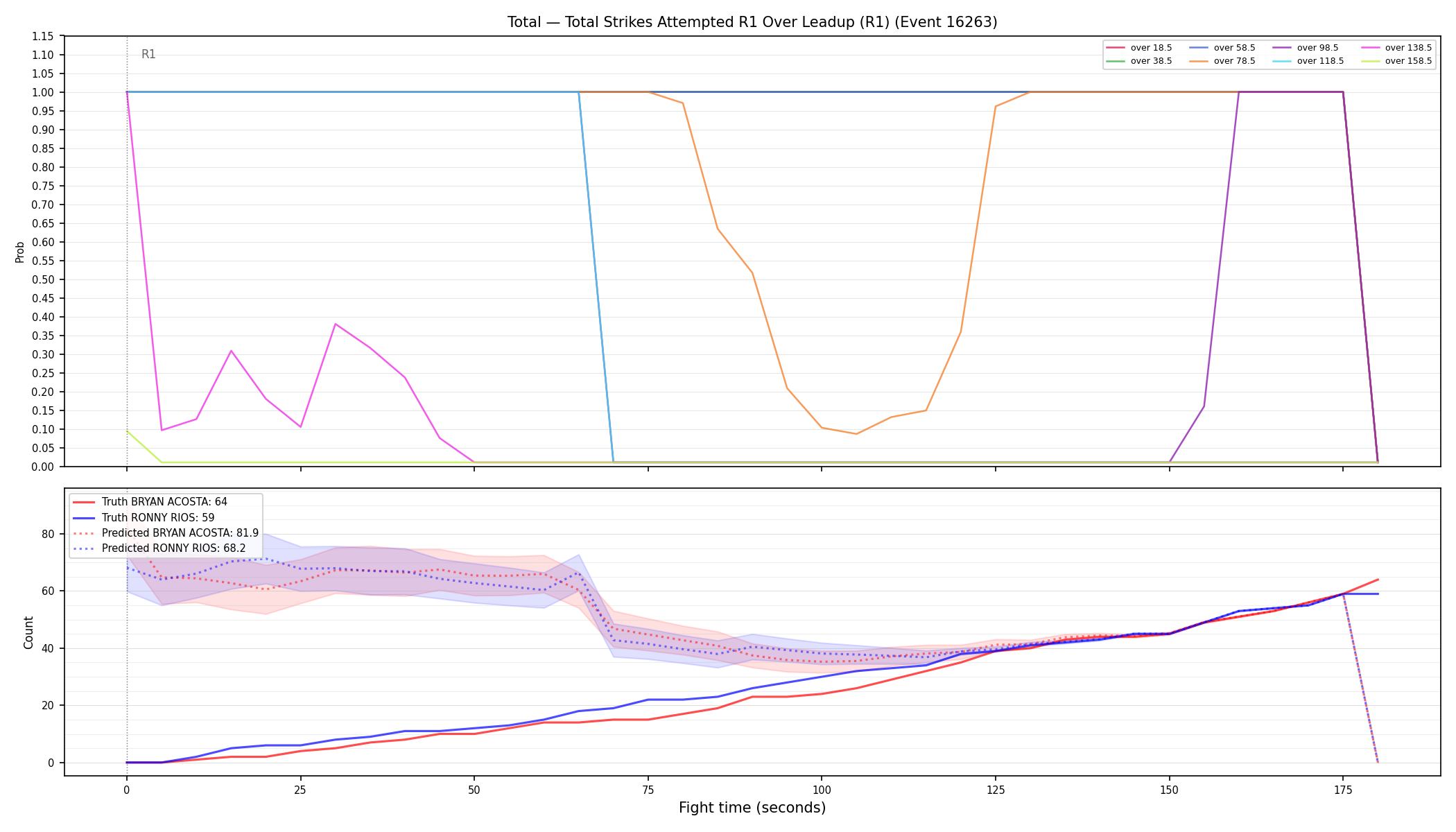Click the 75 tick on time axis
1456x832 pixels.
point(648,790)
